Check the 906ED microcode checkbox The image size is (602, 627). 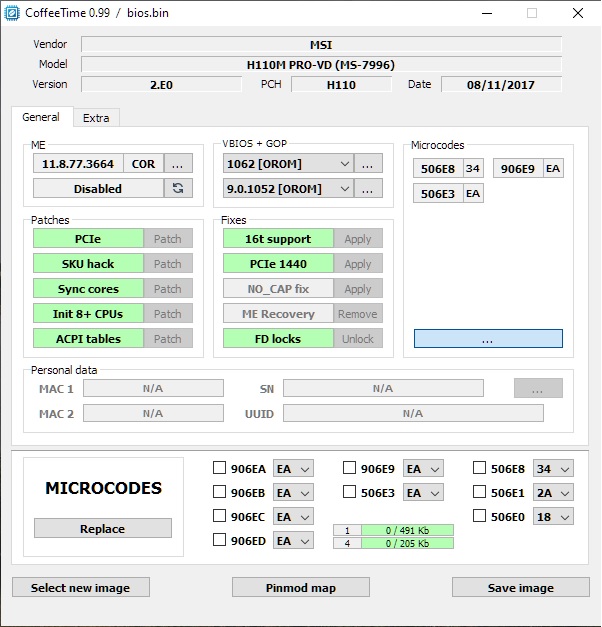pyautogui.click(x=219, y=540)
